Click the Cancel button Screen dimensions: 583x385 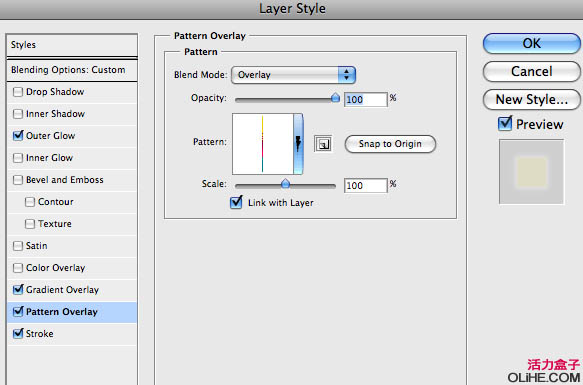[x=532, y=71]
